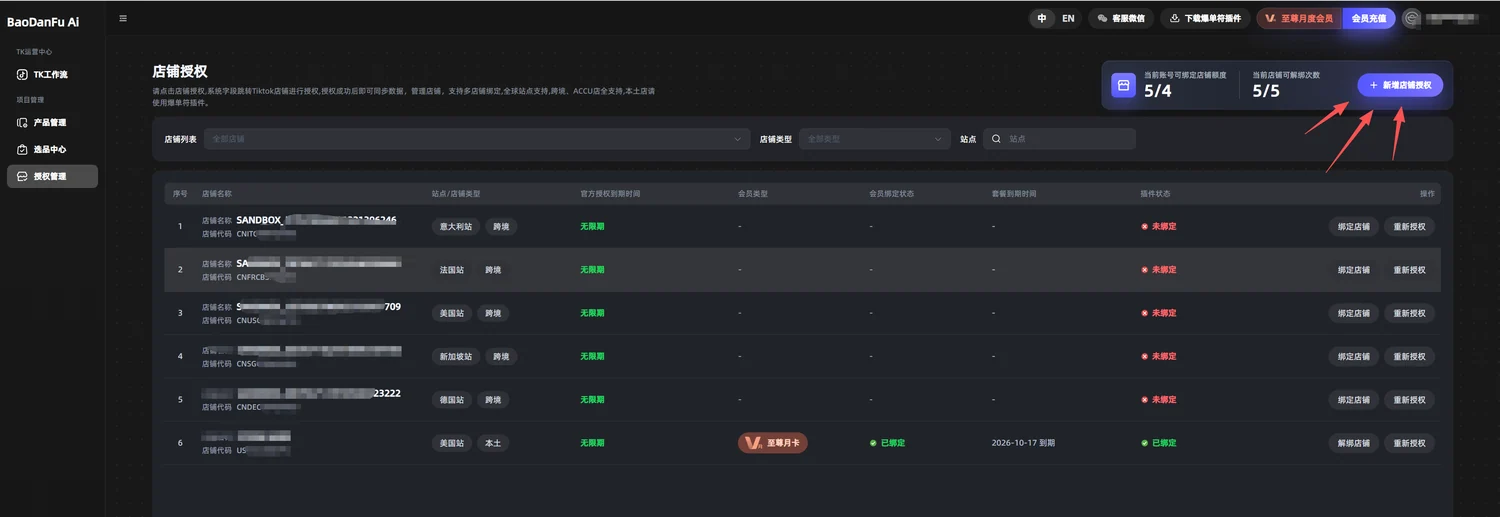Viewport: 1500px width, 517px height.
Task: Click the green 已绑定 member binding status
Action: (887, 443)
